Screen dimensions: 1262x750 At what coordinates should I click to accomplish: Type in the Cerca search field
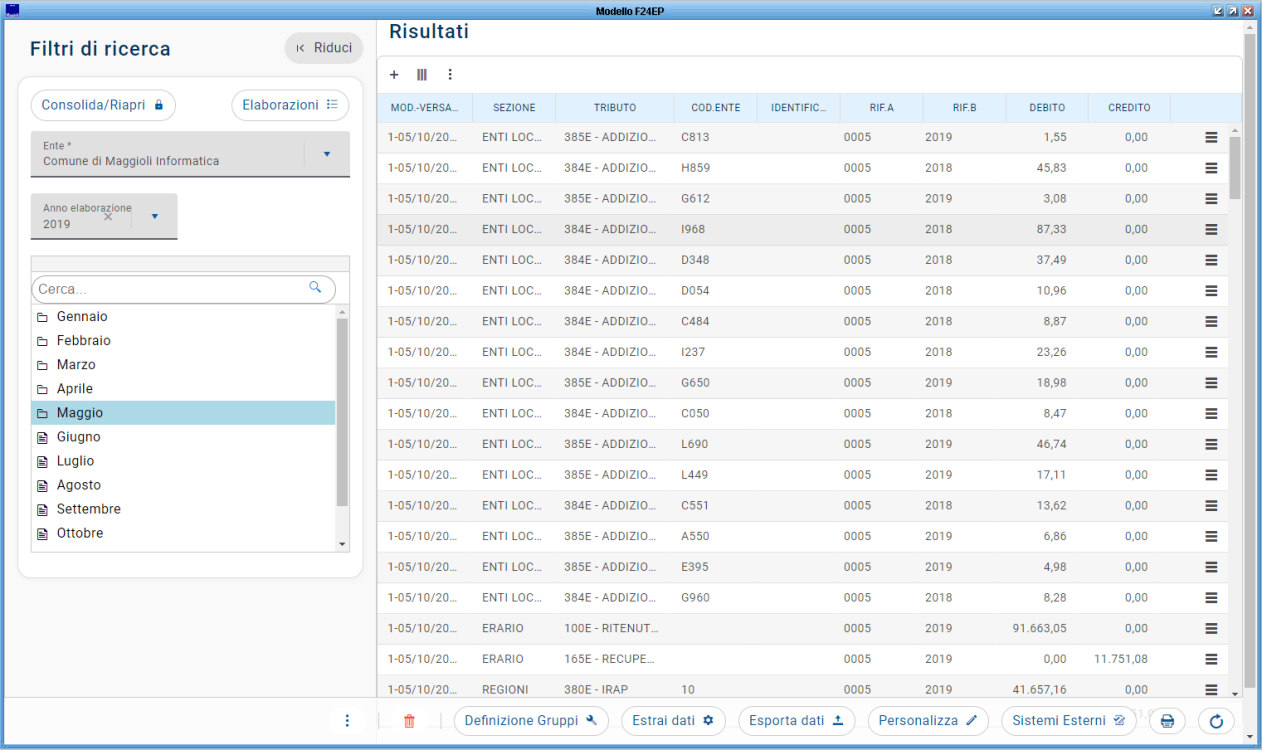[x=170, y=289]
